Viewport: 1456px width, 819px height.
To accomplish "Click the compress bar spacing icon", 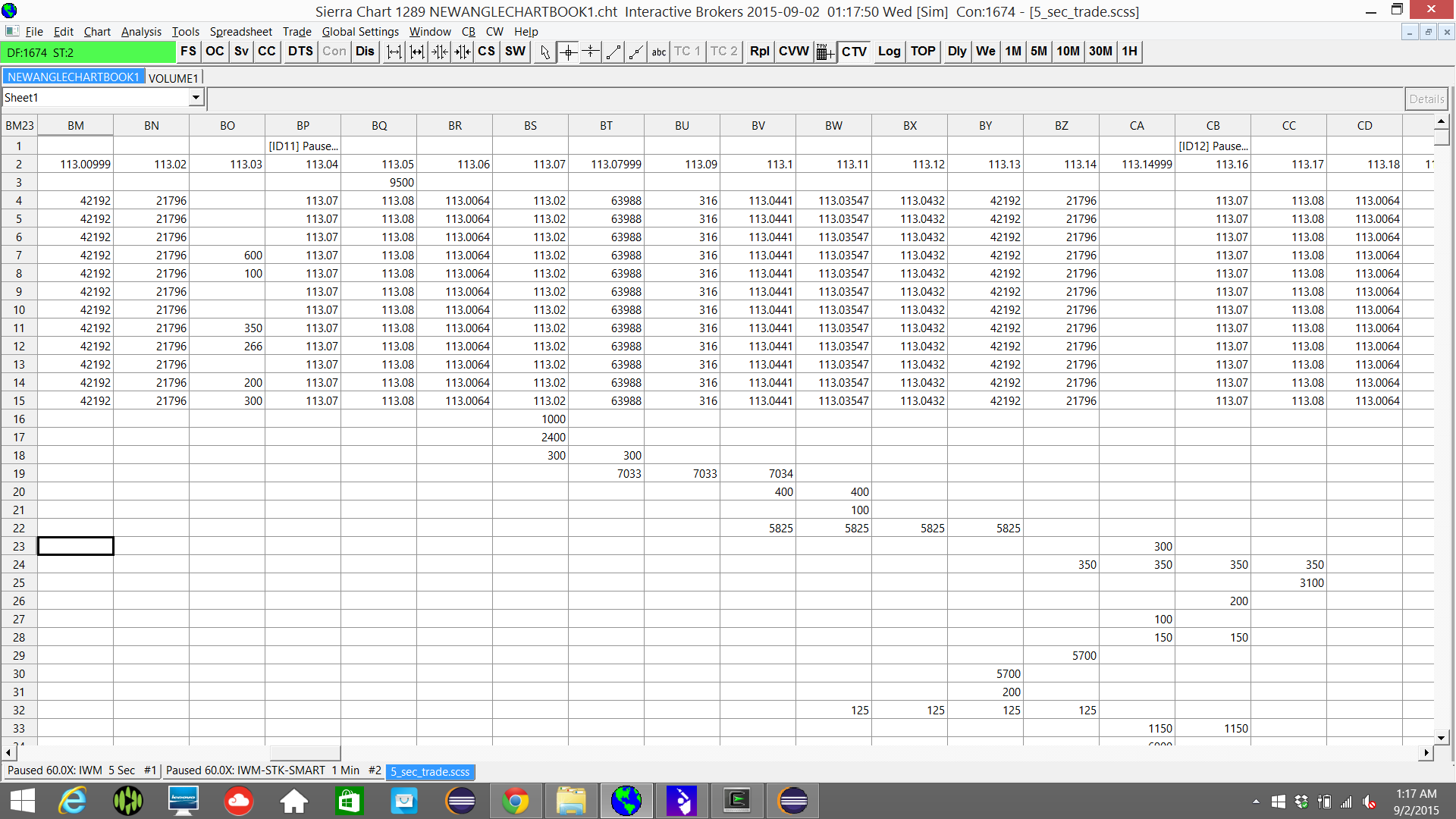I will click(x=439, y=52).
